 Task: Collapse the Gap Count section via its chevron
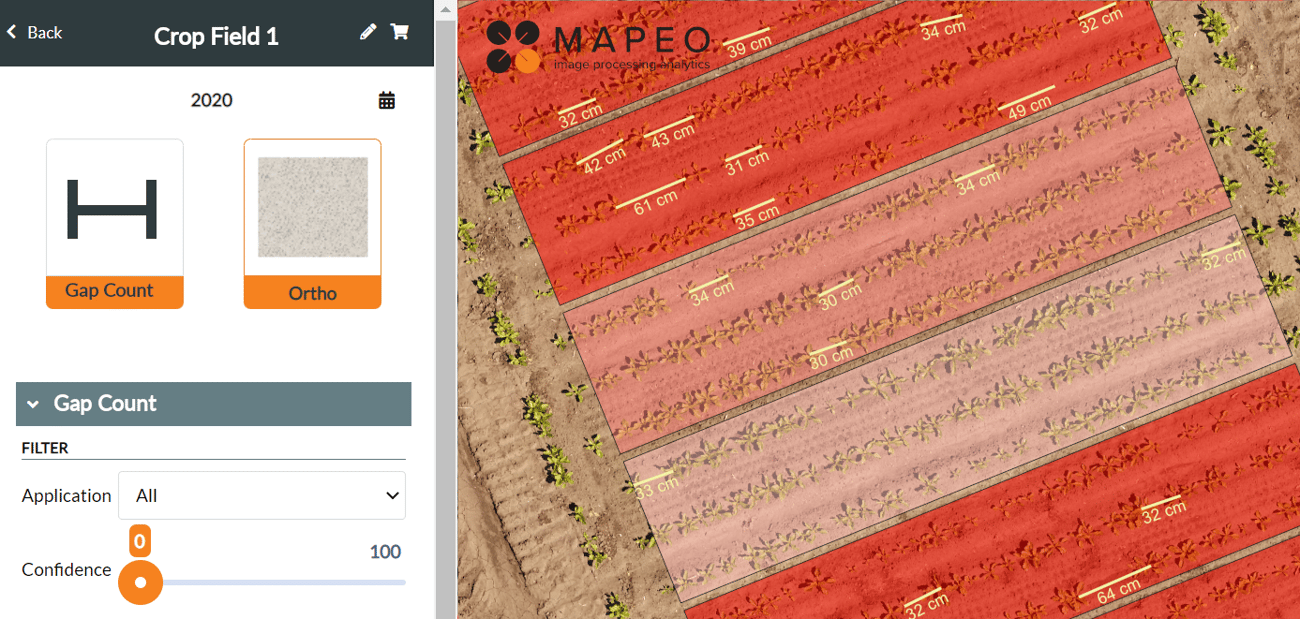click(x=32, y=404)
